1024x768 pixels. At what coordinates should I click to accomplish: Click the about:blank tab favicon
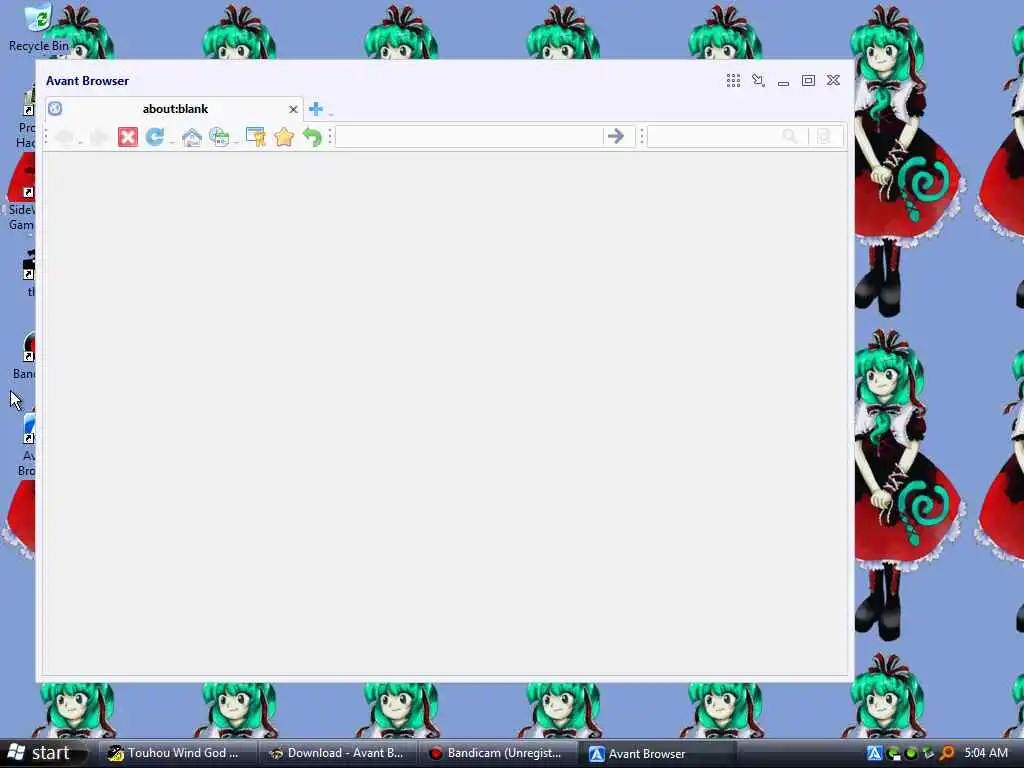[x=55, y=108]
